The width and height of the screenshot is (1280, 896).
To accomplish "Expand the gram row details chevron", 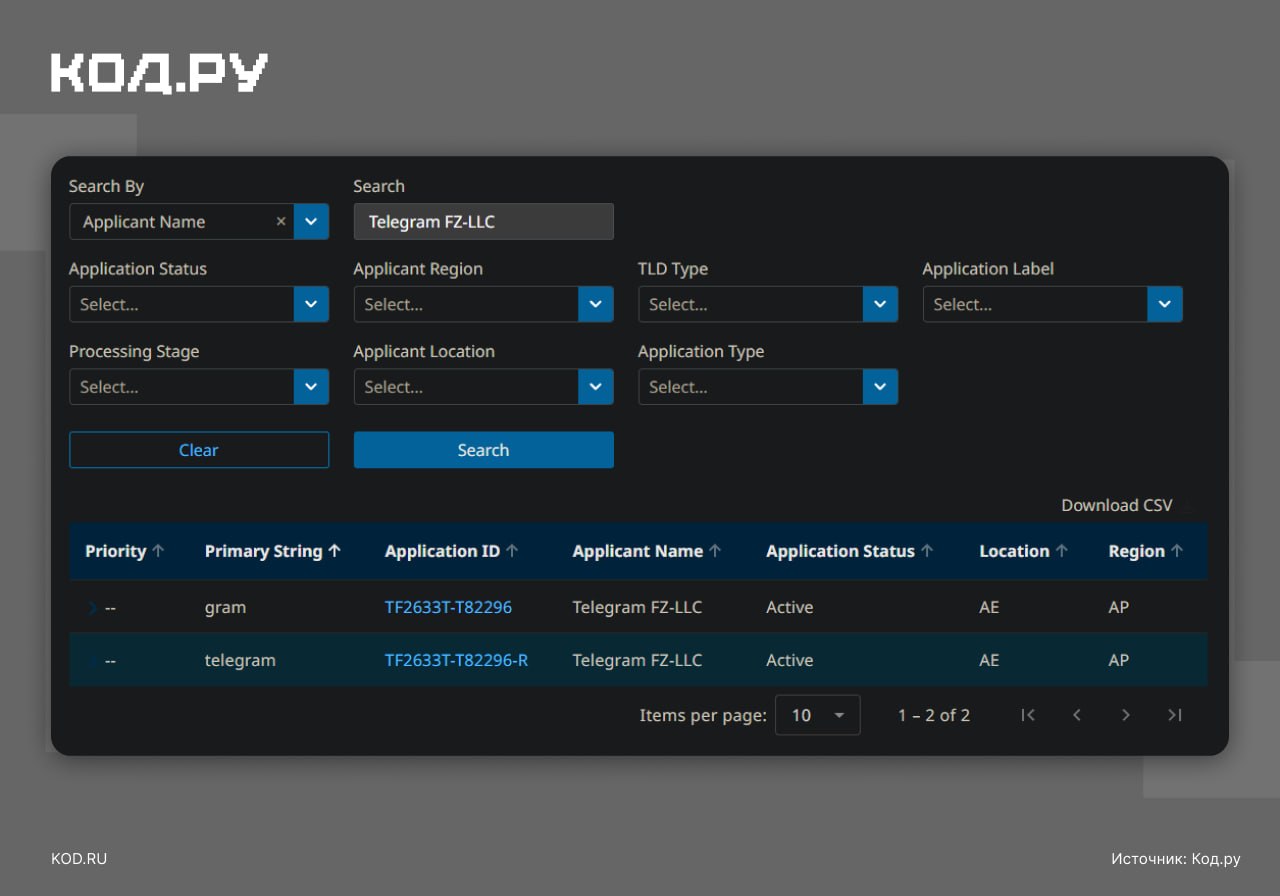I will coord(93,607).
